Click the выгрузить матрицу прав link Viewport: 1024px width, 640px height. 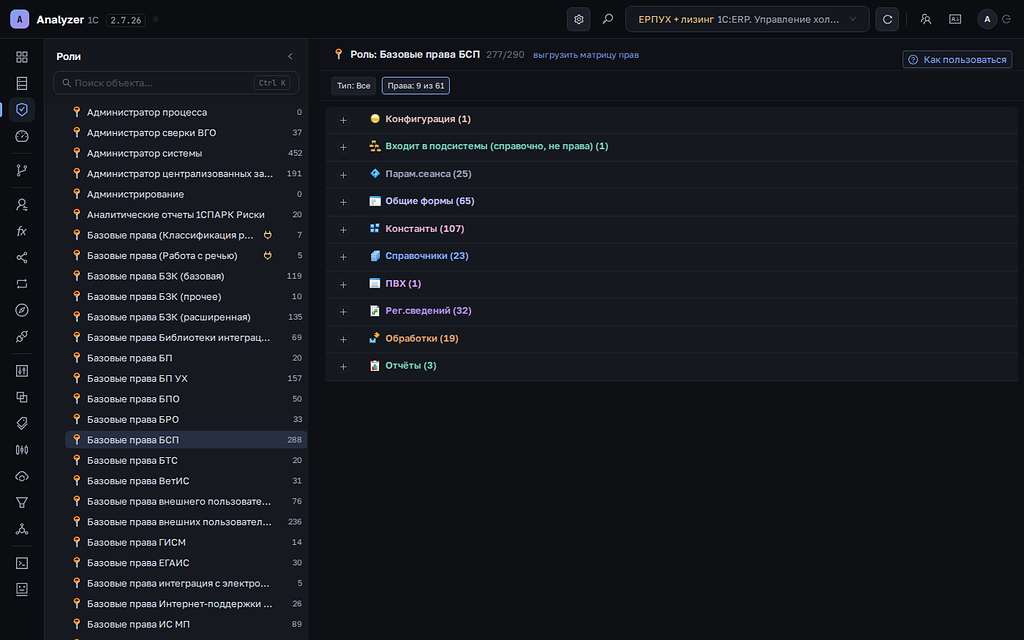pyautogui.click(x=586, y=55)
